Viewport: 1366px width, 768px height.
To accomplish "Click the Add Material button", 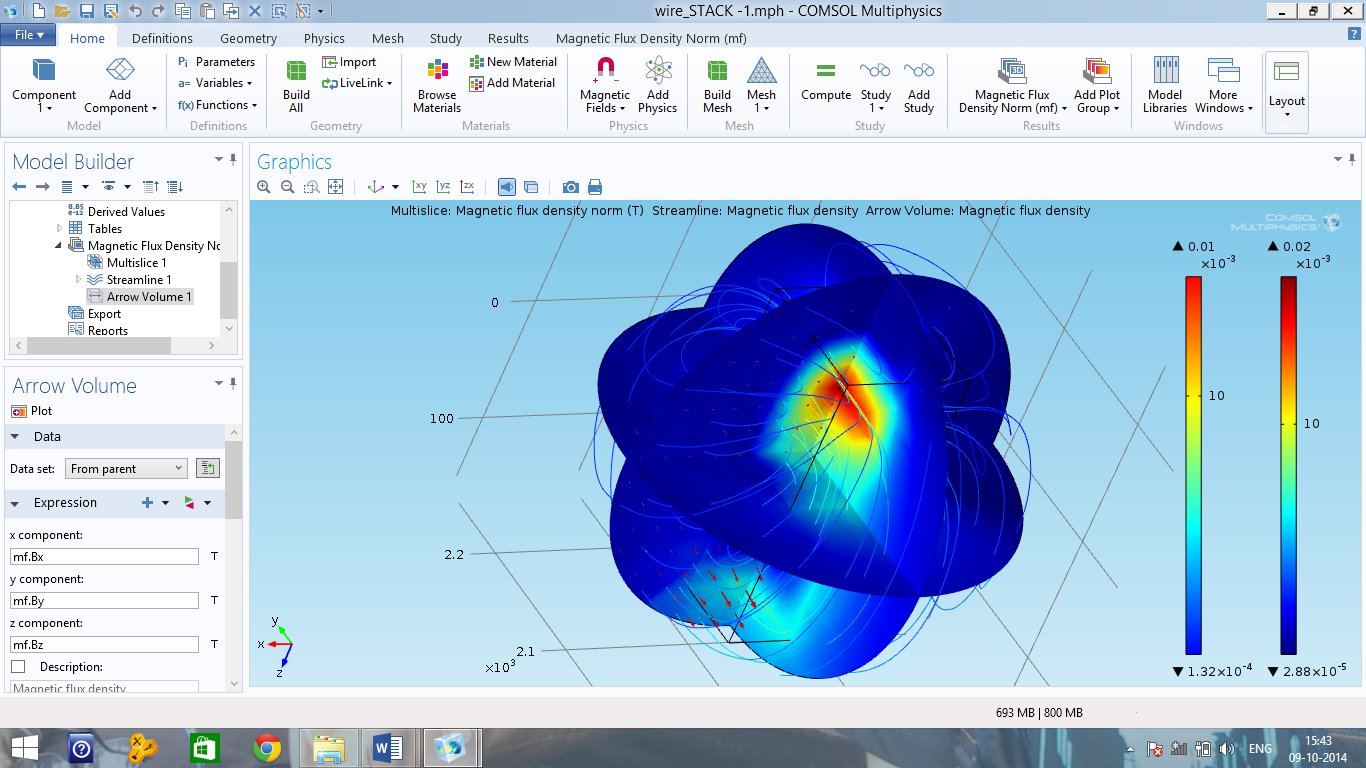I will coord(511,83).
